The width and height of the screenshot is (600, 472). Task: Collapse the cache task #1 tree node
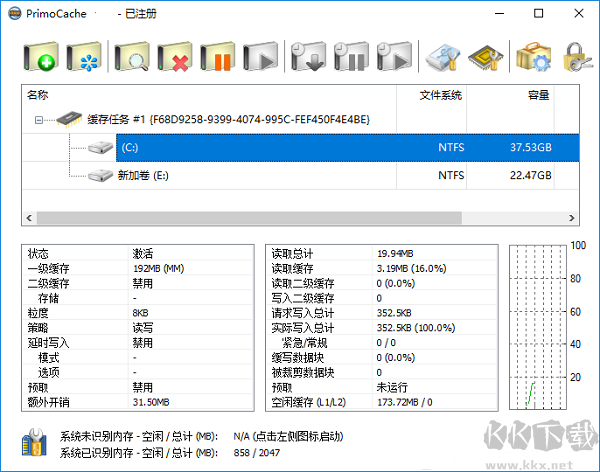coord(39,120)
